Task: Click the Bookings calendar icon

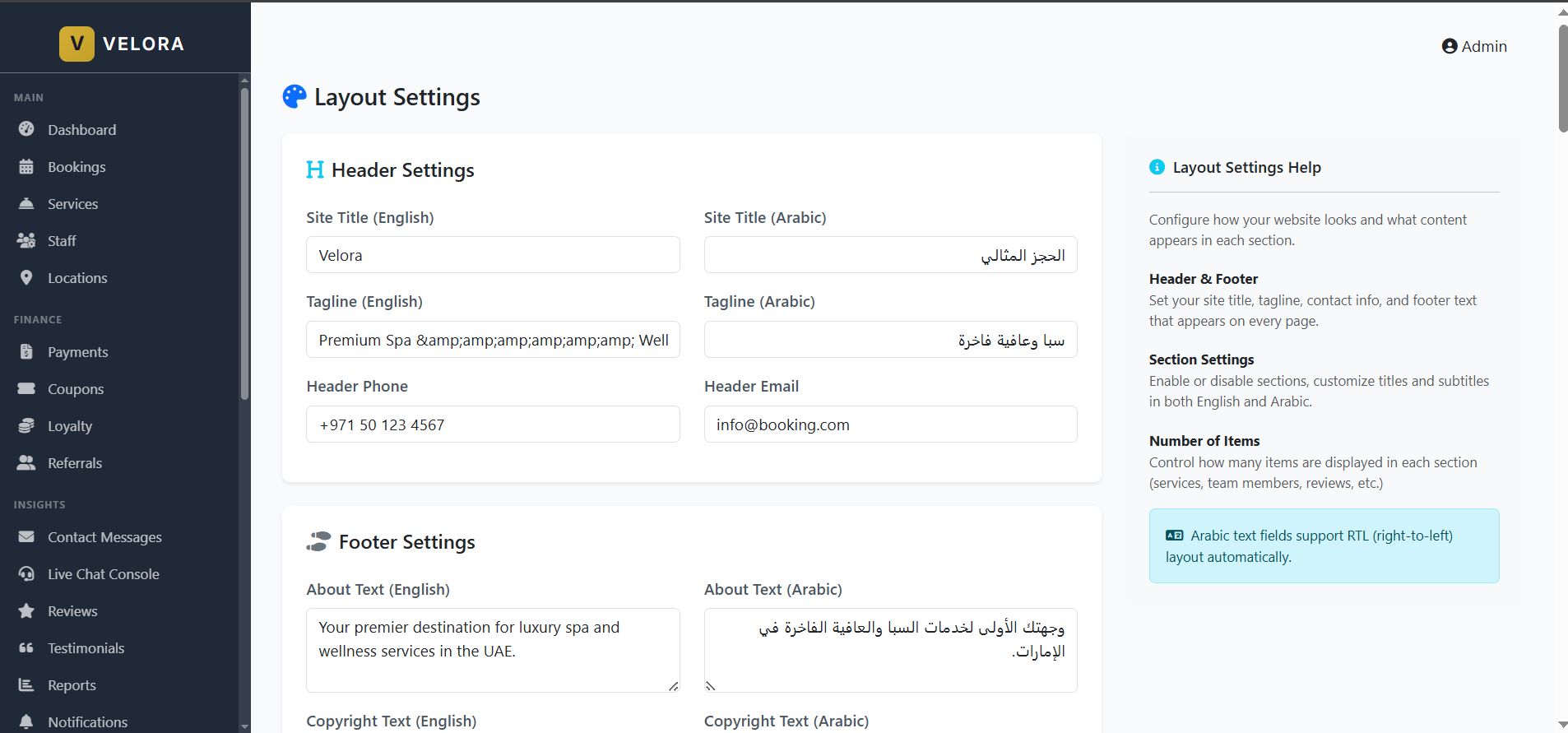Action: click(x=26, y=167)
